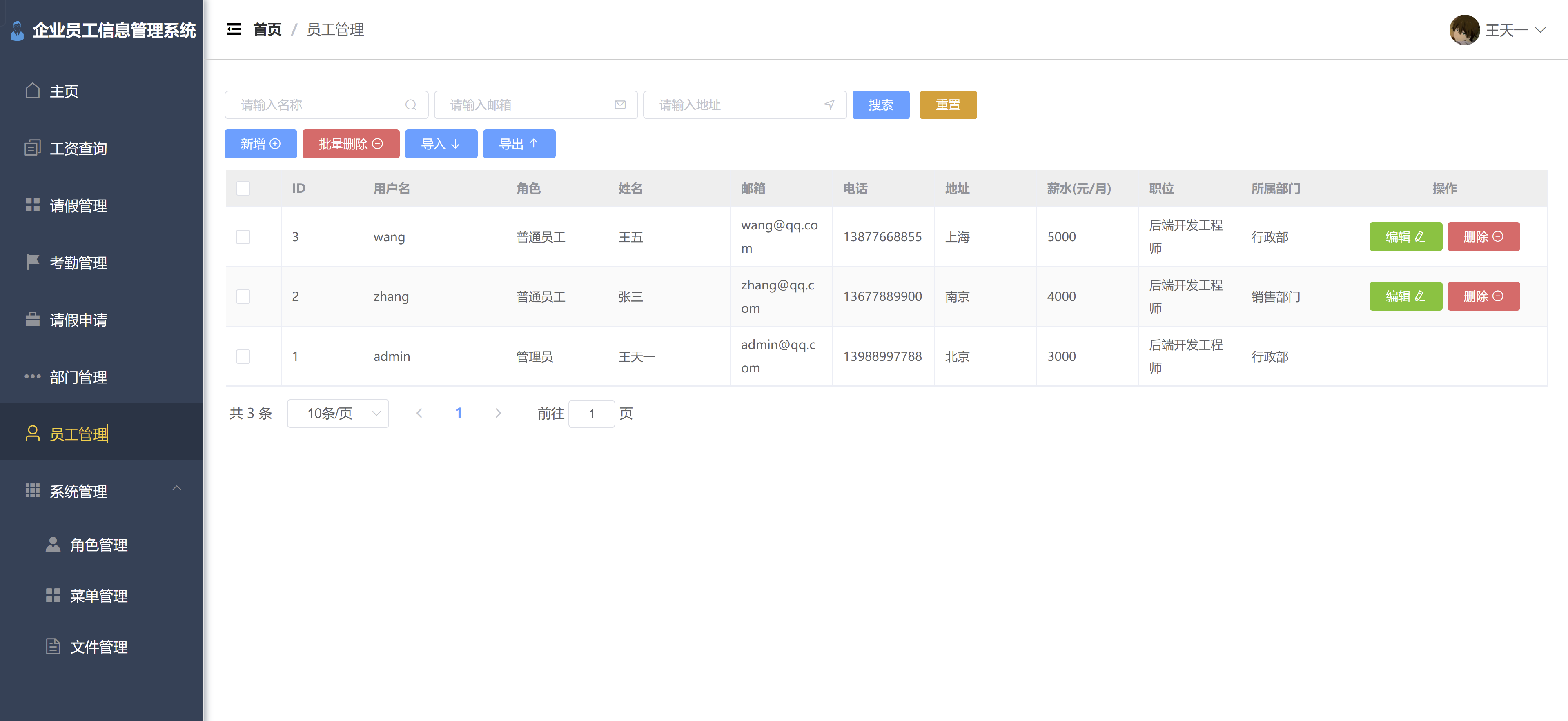
Task: Click the 文件管理 document icon
Action: tap(53, 646)
